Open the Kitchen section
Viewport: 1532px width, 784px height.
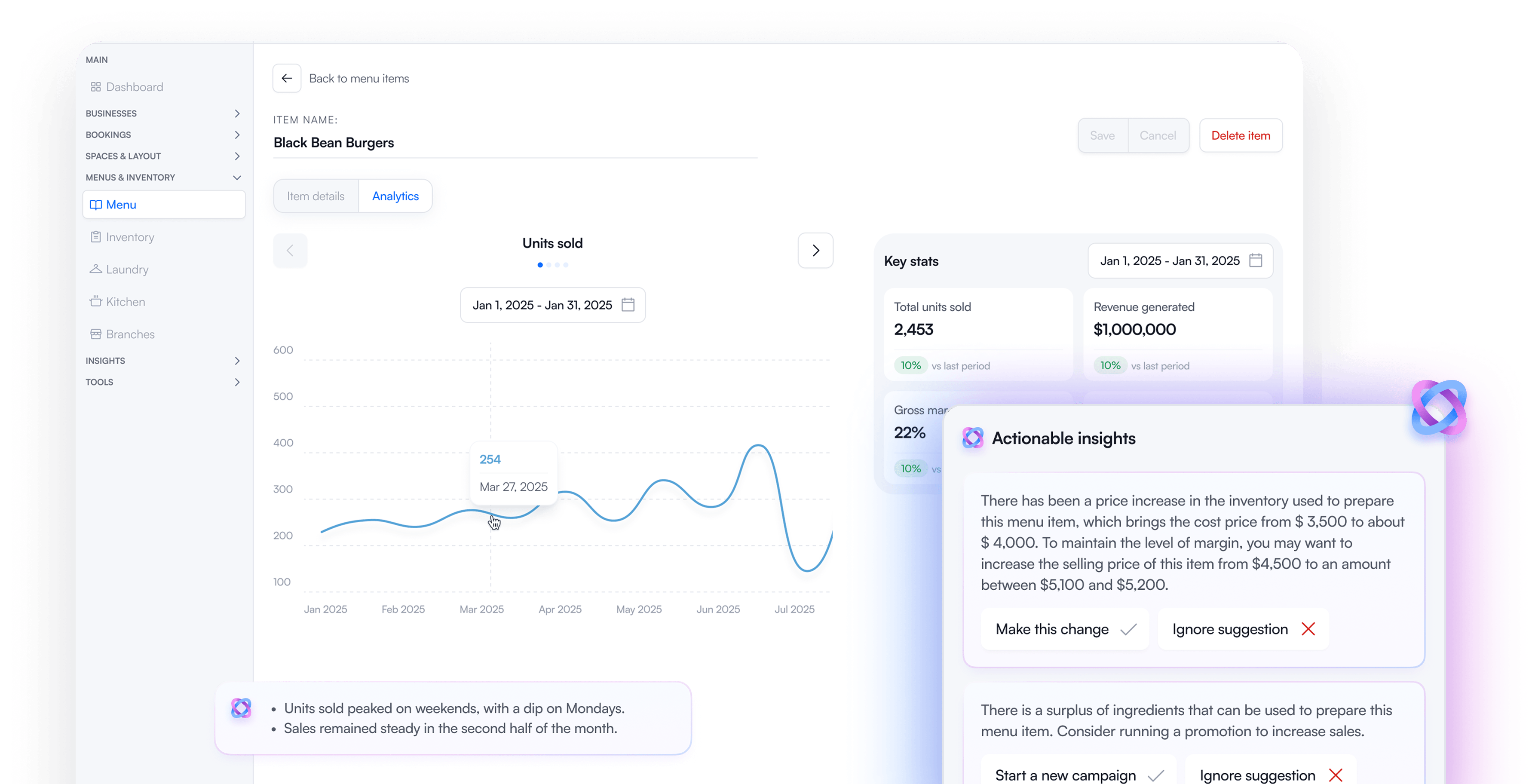point(117,302)
